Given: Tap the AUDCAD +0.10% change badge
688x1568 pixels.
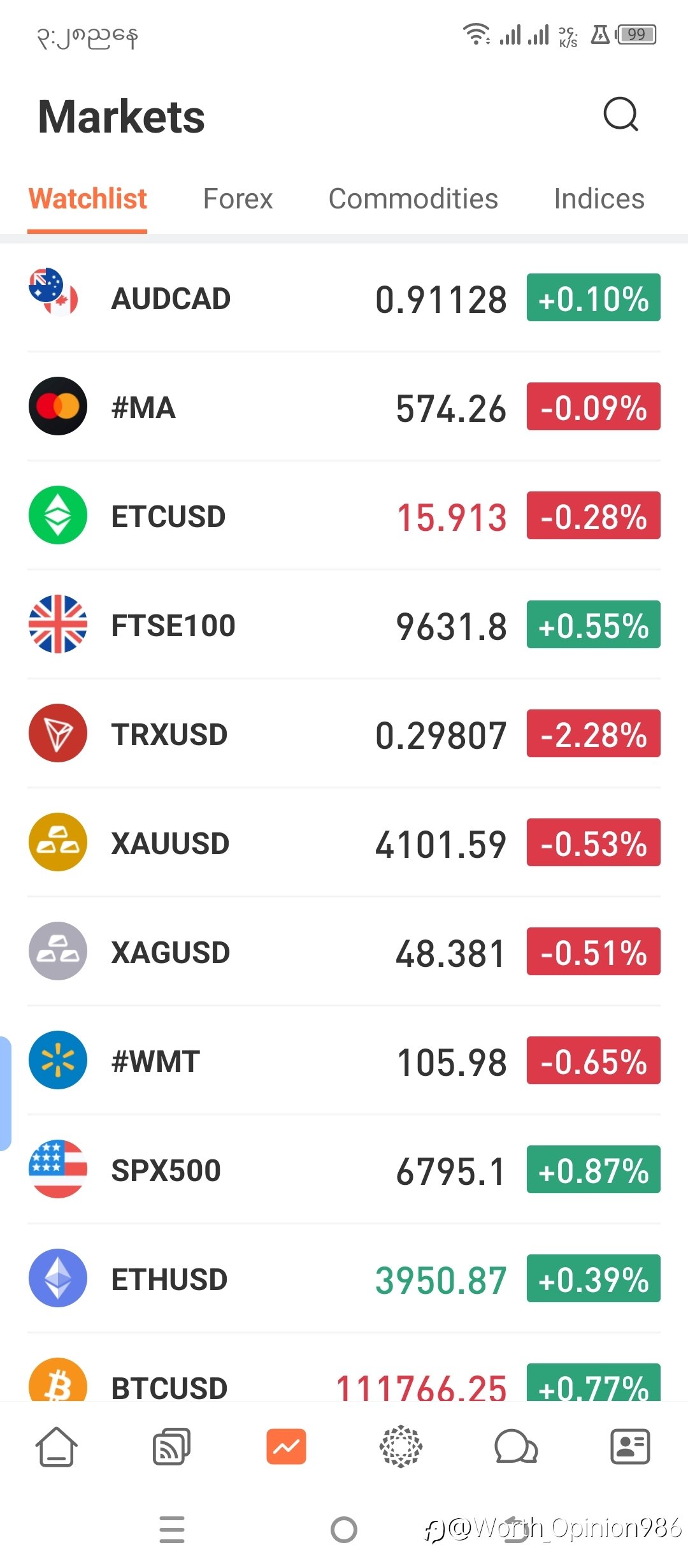Looking at the screenshot, I should tap(593, 298).
